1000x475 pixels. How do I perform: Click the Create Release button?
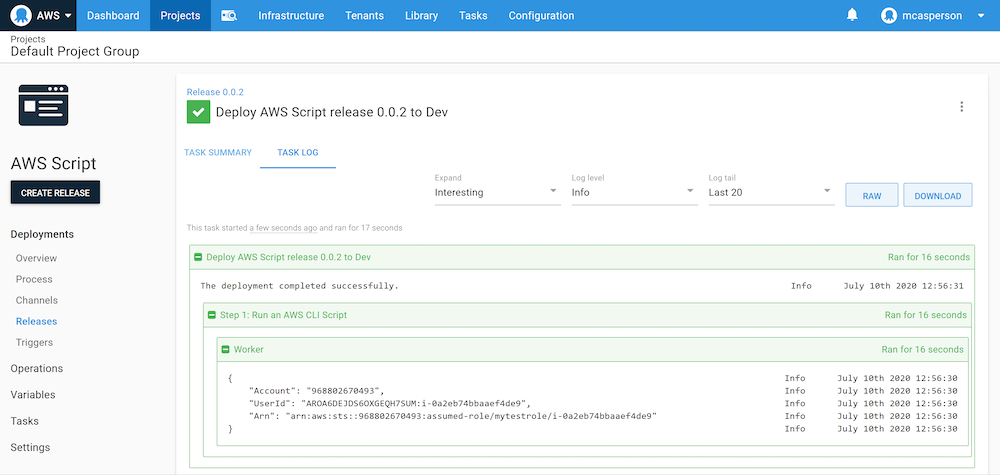point(55,193)
